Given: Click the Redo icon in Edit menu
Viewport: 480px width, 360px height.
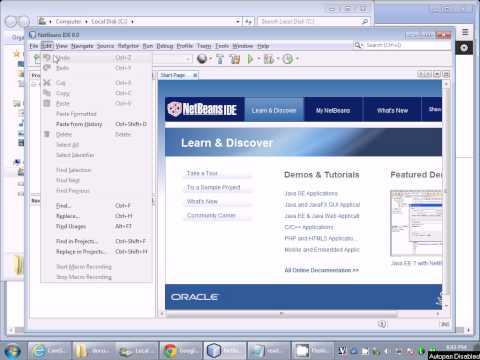Looking at the screenshot, I should (x=47, y=68).
